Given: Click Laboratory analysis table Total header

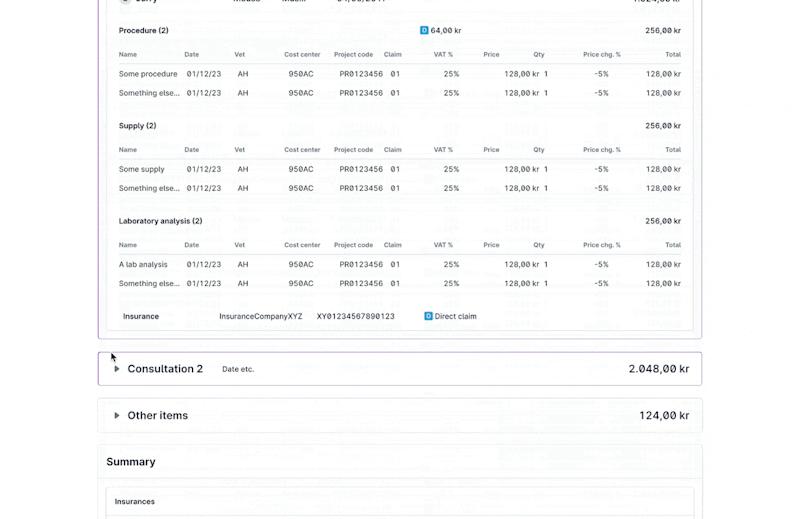Looking at the screenshot, I should (x=673, y=245).
